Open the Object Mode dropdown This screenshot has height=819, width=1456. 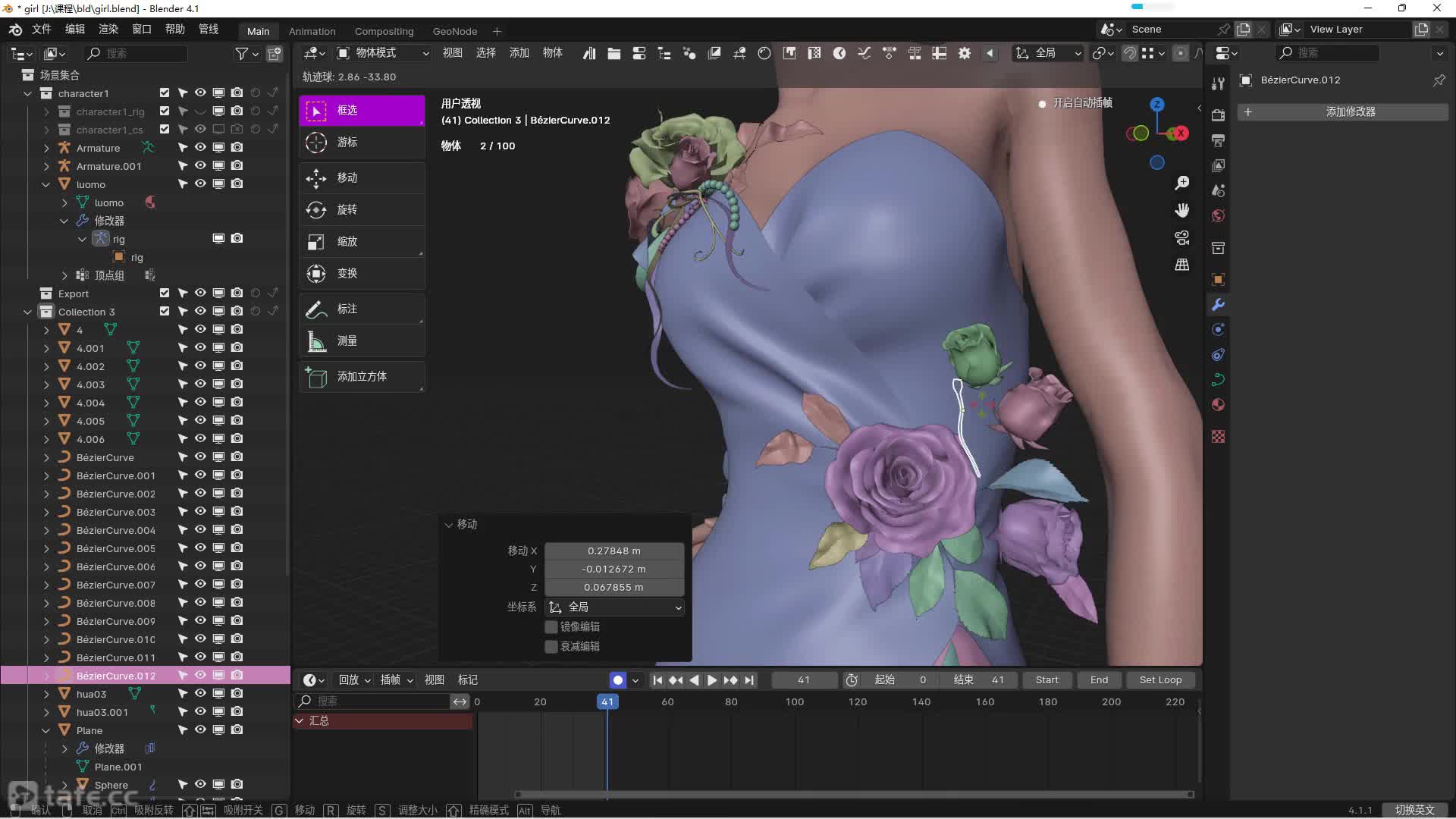(383, 52)
